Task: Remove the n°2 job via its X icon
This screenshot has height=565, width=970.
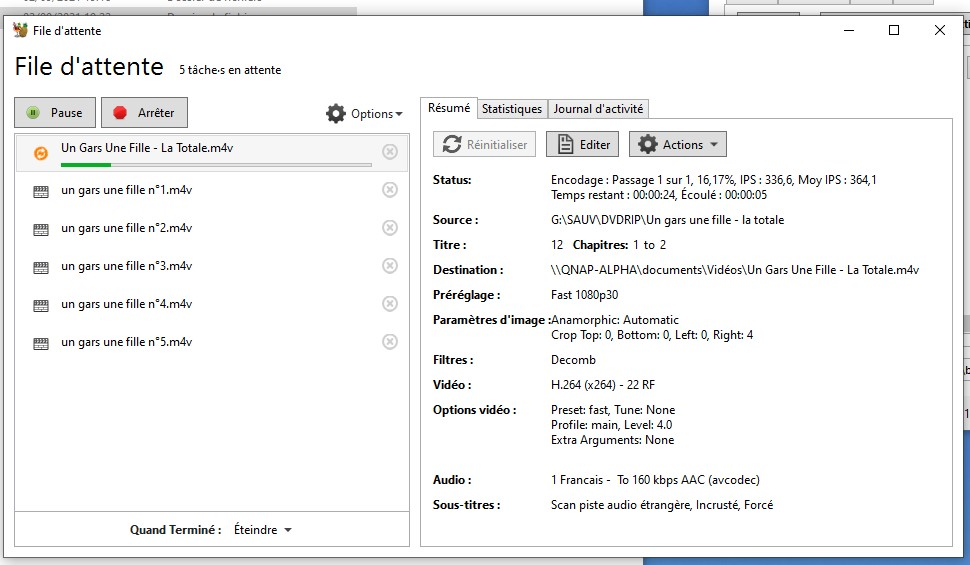Action: (x=390, y=228)
